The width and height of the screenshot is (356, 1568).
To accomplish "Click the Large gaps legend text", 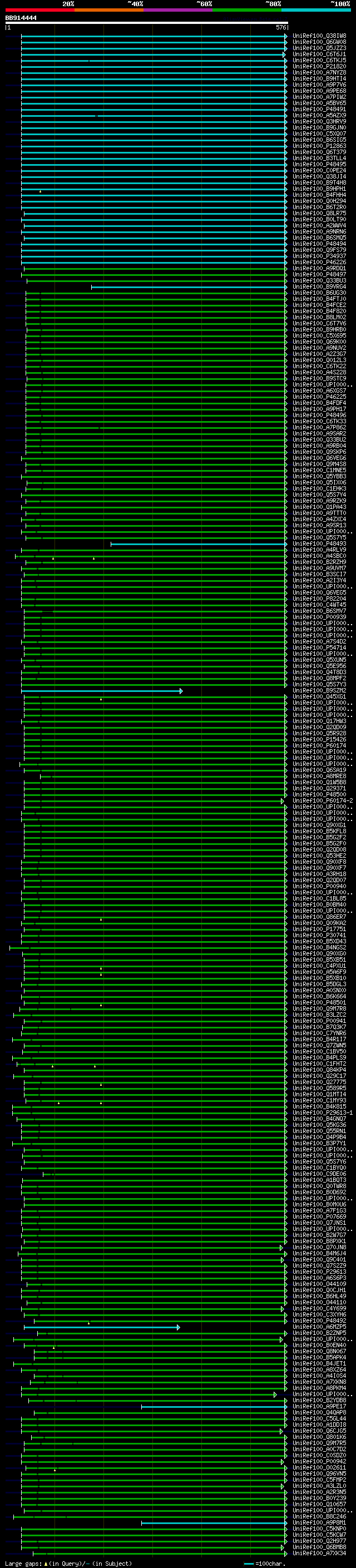I will click(x=68, y=1563).
